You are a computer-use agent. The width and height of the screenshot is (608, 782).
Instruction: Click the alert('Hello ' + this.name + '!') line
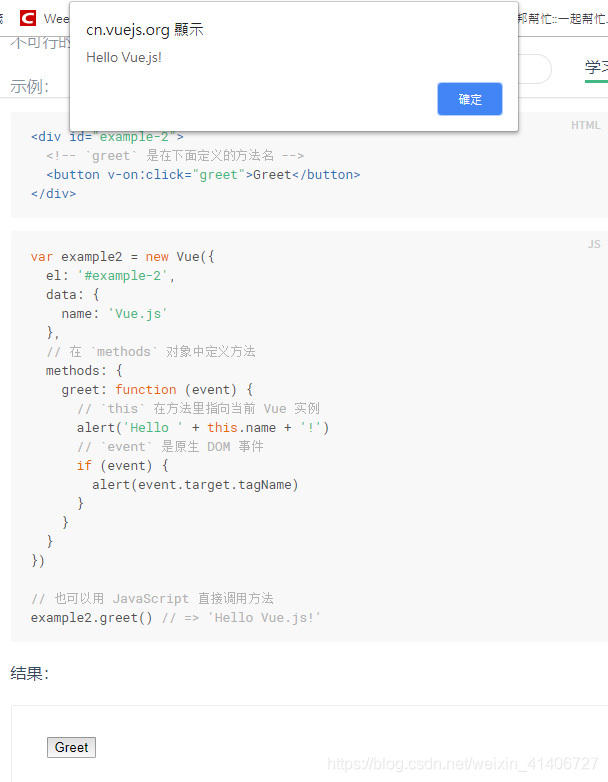pyautogui.click(x=203, y=427)
